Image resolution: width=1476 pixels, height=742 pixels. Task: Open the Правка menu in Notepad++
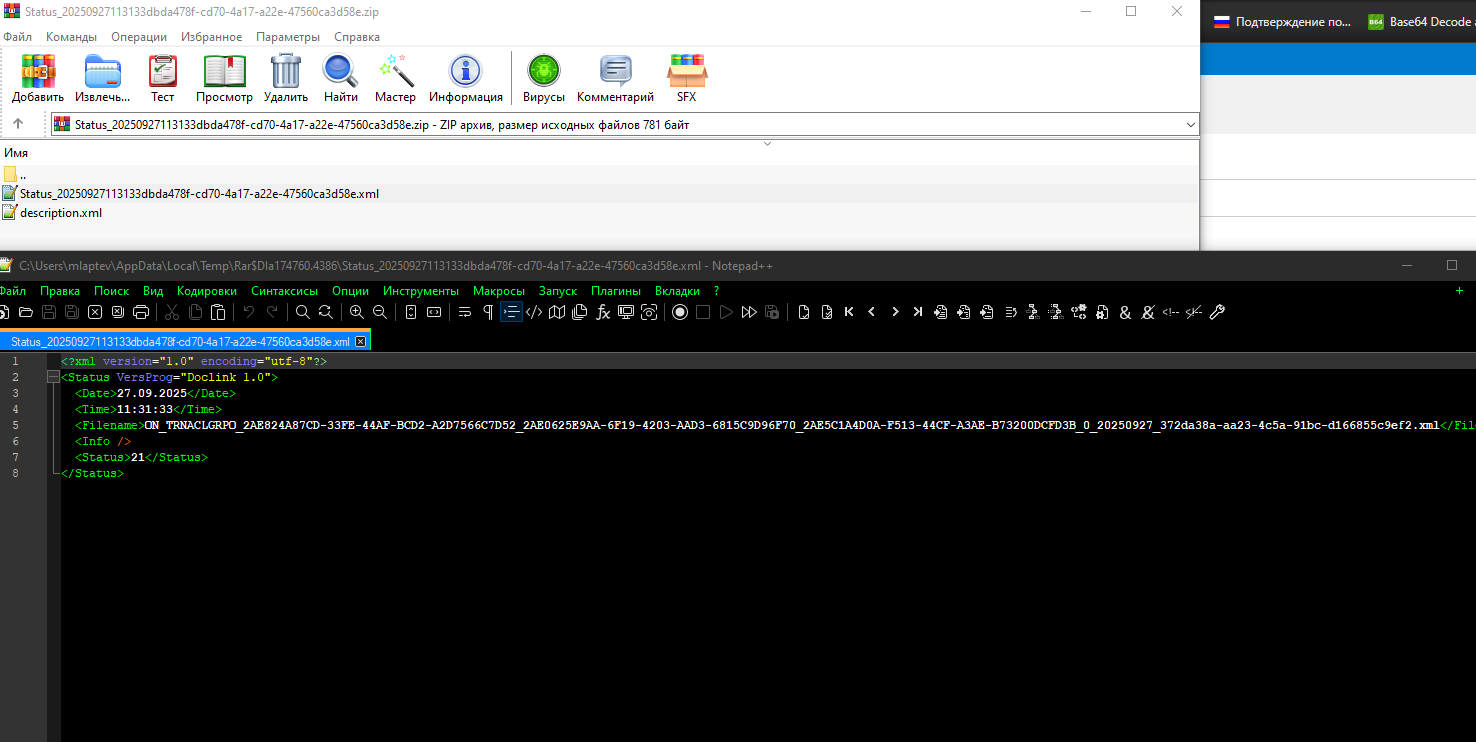(x=60, y=291)
